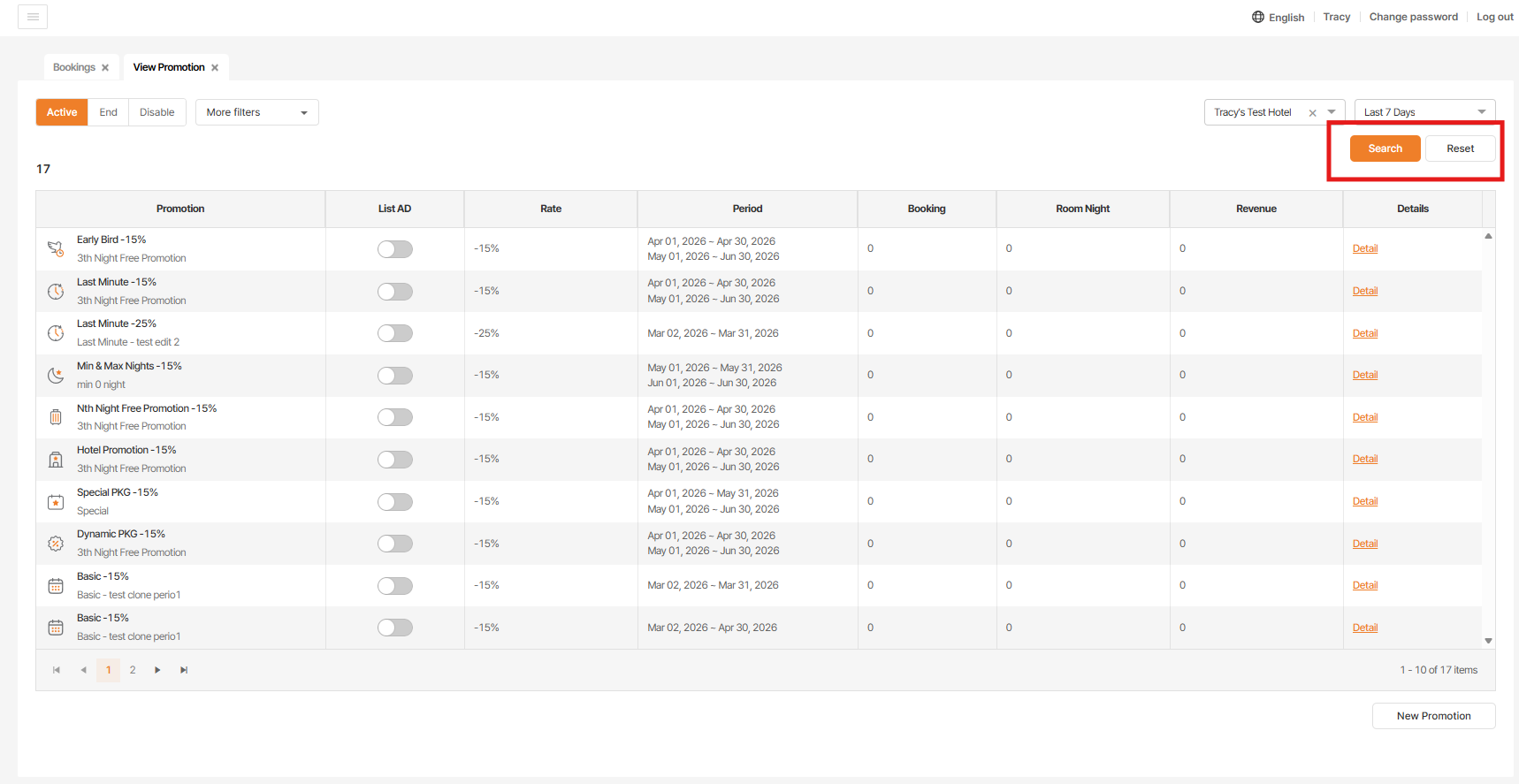Clear Tracy's Test Hotel selection
Image resolution: width=1519 pixels, height=784 pixels.
tap(1312, 113)
